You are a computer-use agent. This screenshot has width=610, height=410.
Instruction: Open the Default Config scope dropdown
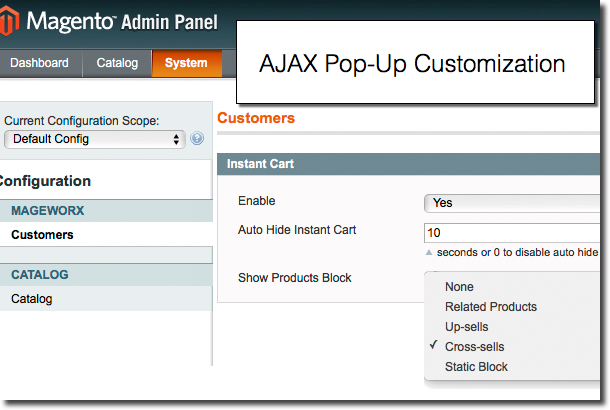click(95, 139)
